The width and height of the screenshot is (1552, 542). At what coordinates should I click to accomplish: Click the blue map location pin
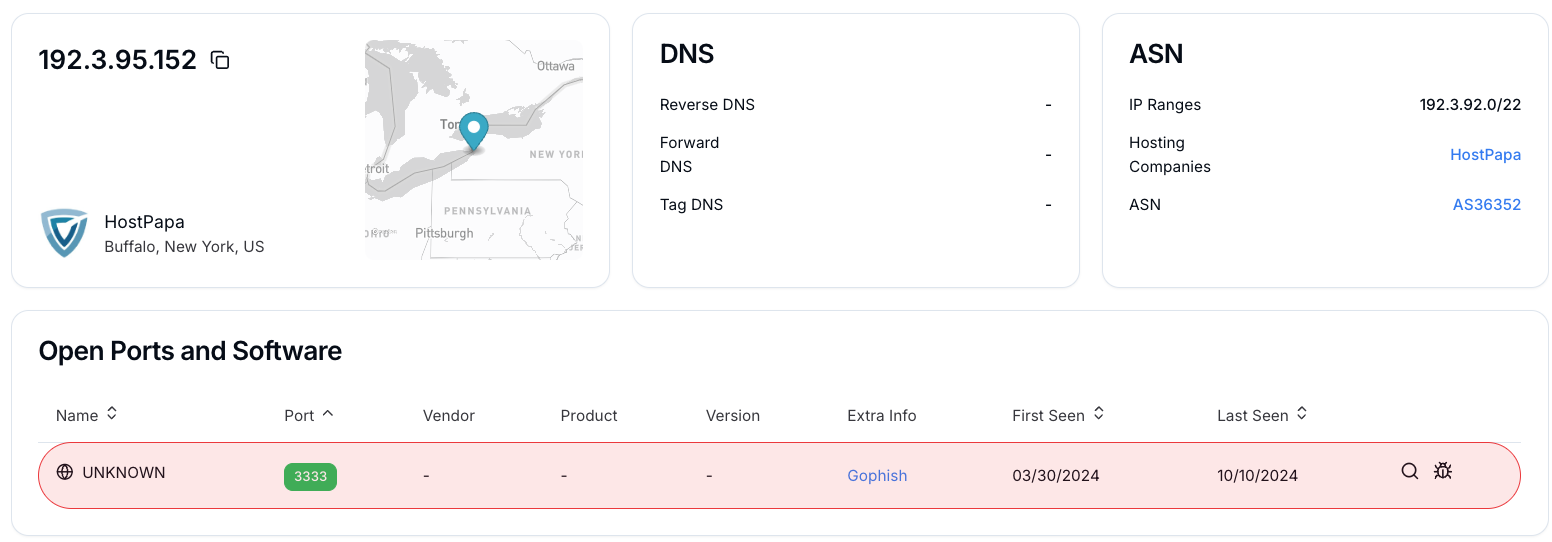[473, 132]
